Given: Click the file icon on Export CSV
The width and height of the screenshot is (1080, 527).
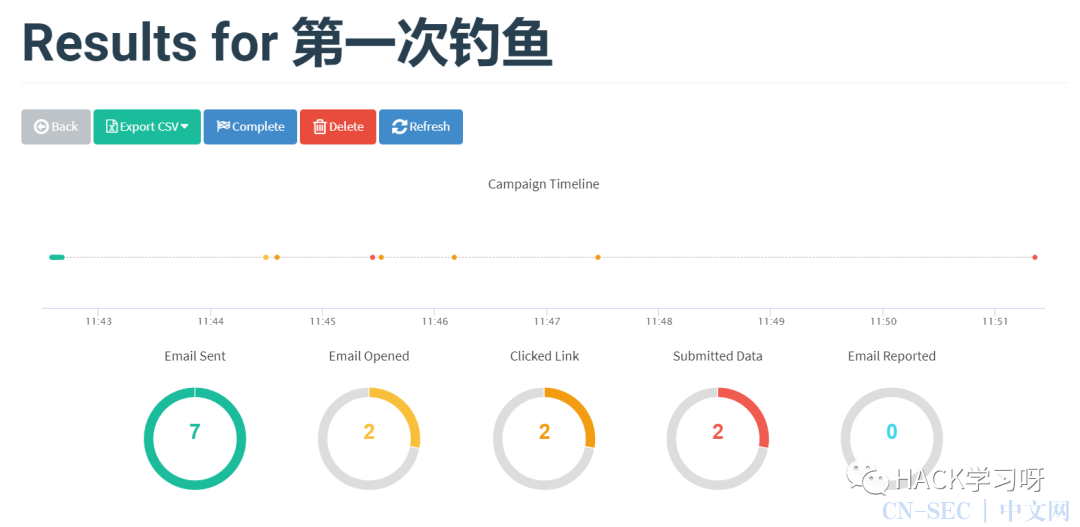Looking at the screenshot, I should (x=111, y=127).
